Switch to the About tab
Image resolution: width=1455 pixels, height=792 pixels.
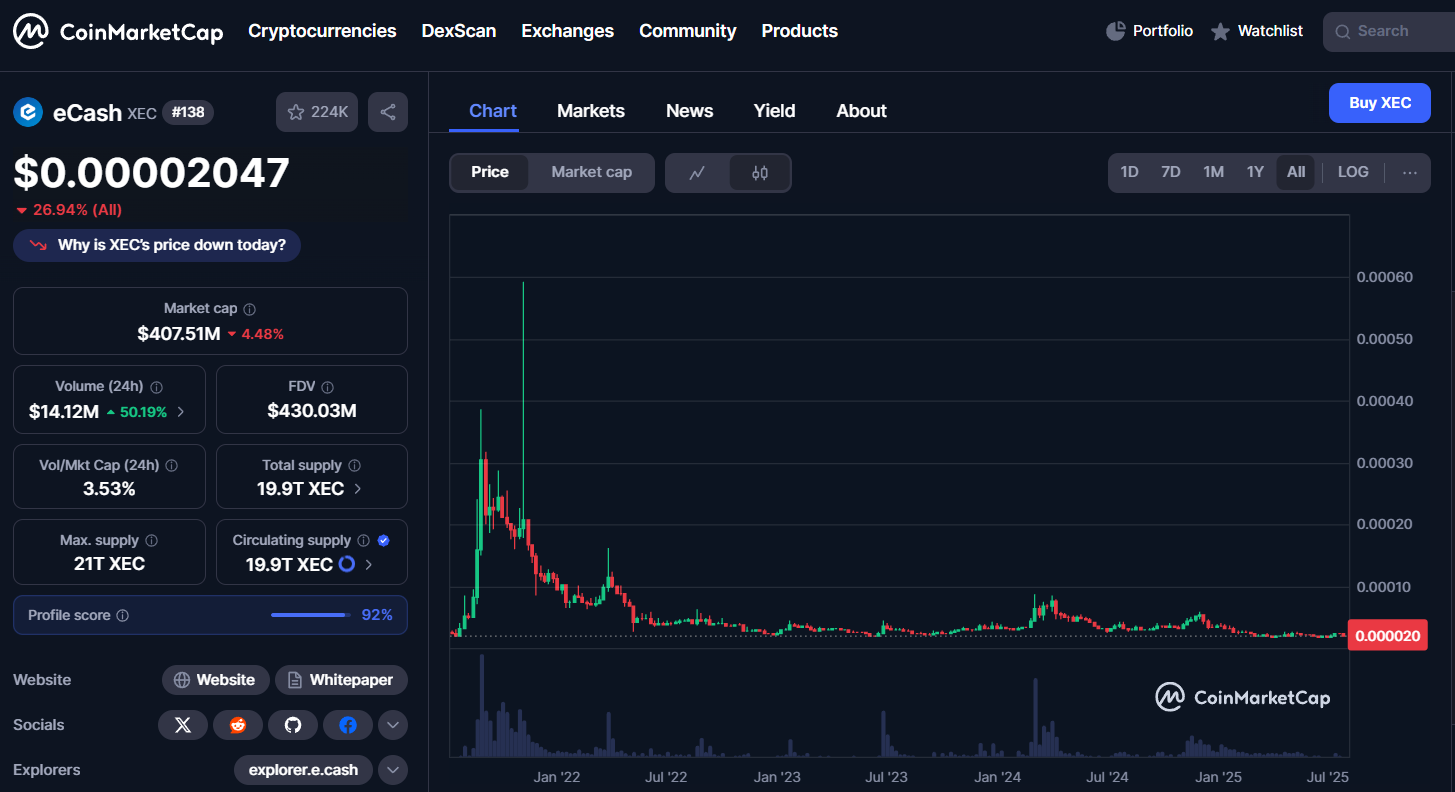(862, 111)
